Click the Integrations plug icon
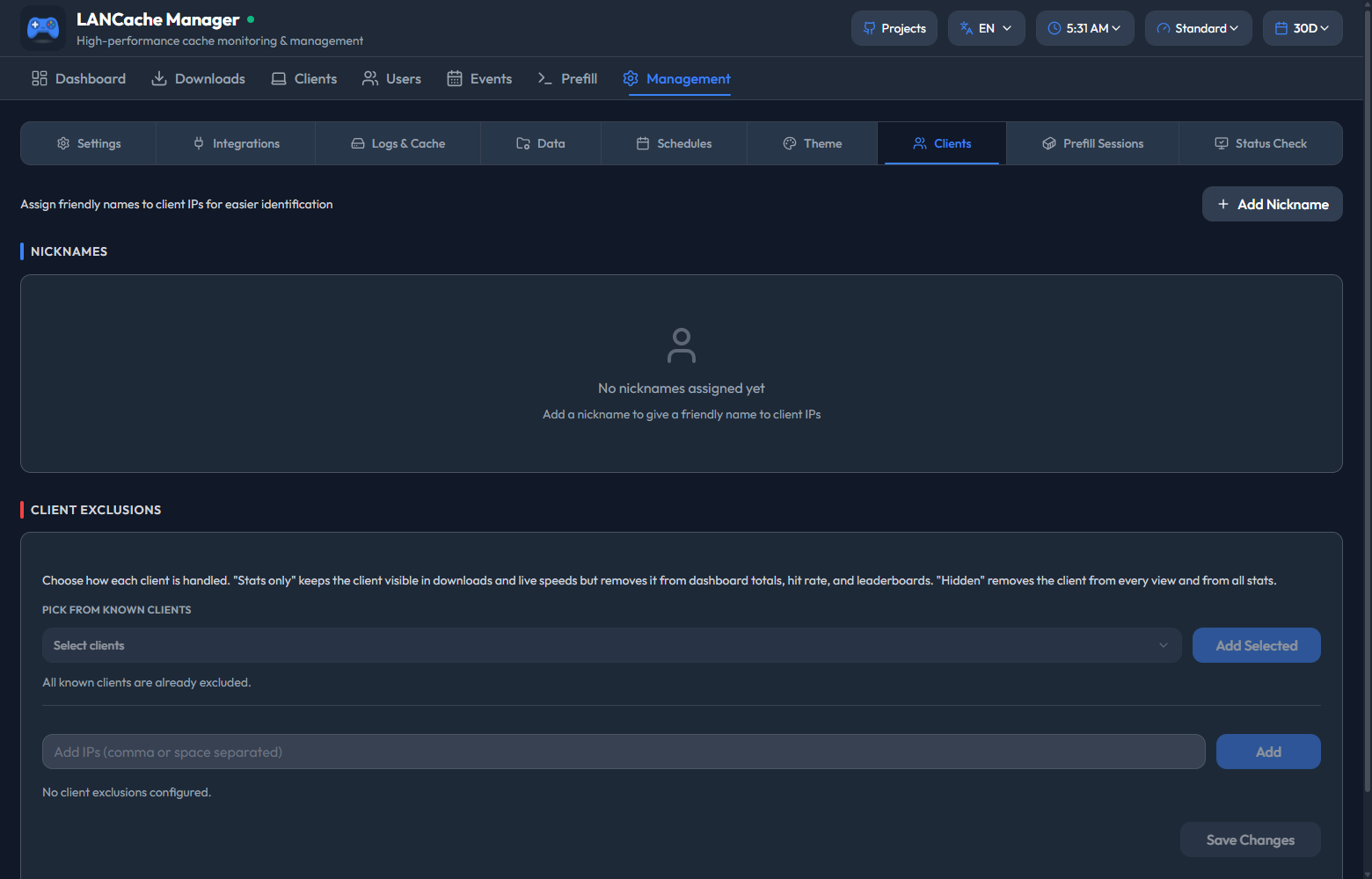Viewport: 1372px width, 879px height. click(x=199, y=143)
